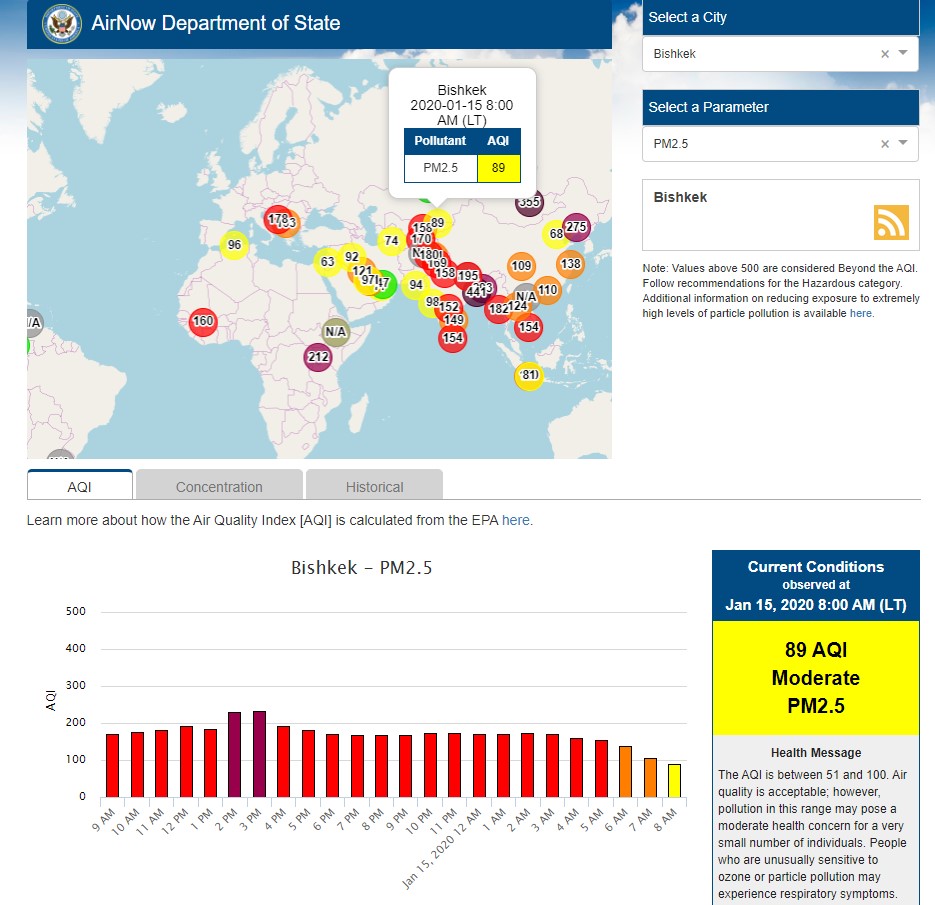The image size is (935, 905).
Task: Clear the selected Bishkek city
Action: [x=884, y=54]
